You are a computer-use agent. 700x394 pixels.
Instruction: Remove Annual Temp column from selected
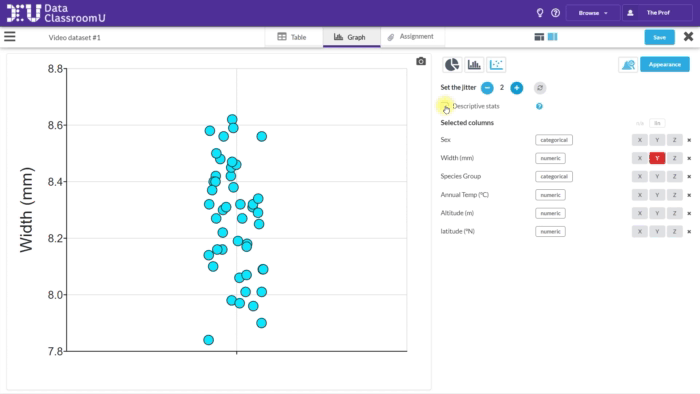(689, 195)
